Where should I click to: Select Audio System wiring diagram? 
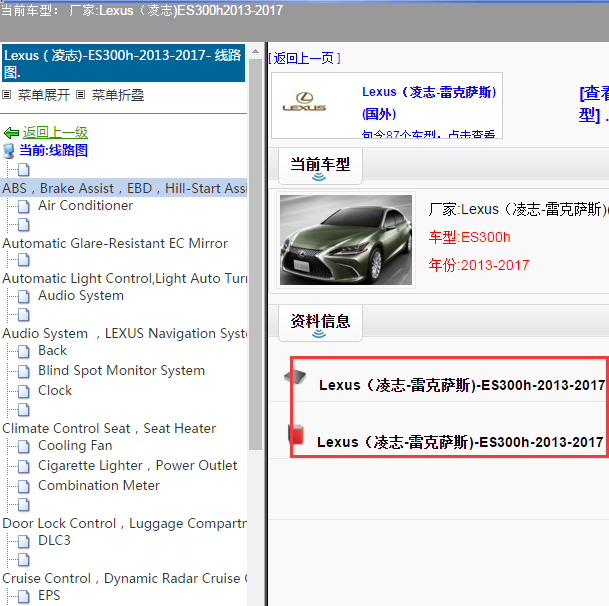tap(81, 296)
